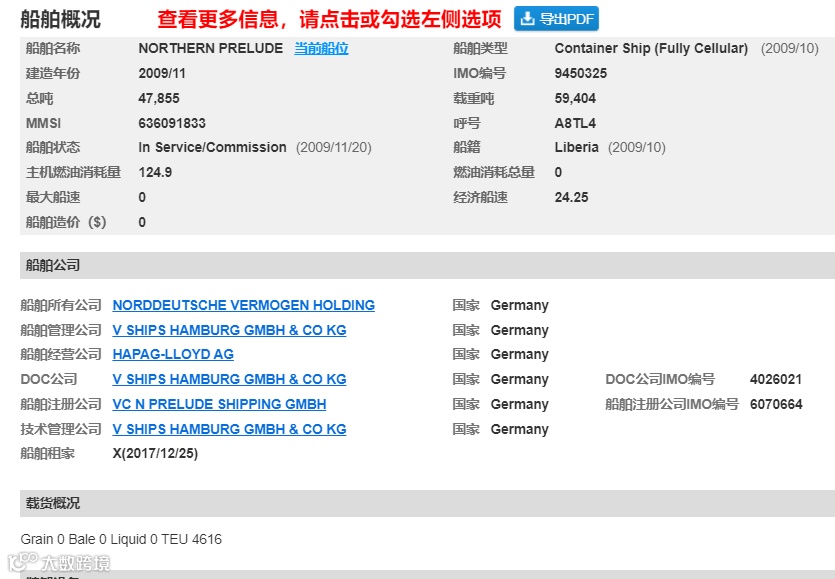Select gross tonnage value 47,855
Image resolution: width=835 pixels, height=579 pixels.
coord(159,98)
